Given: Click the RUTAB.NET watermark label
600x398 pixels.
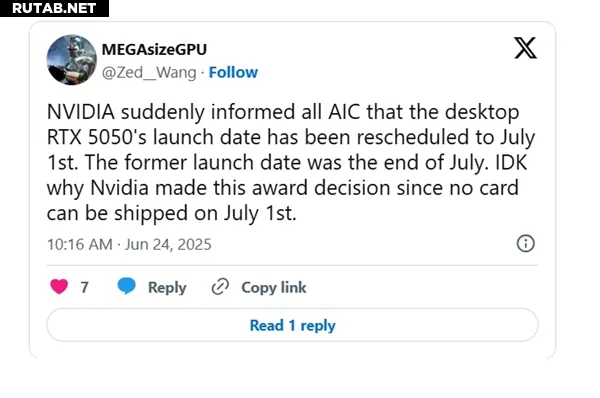Looking at the screenshot, I should tap(54, 8).
